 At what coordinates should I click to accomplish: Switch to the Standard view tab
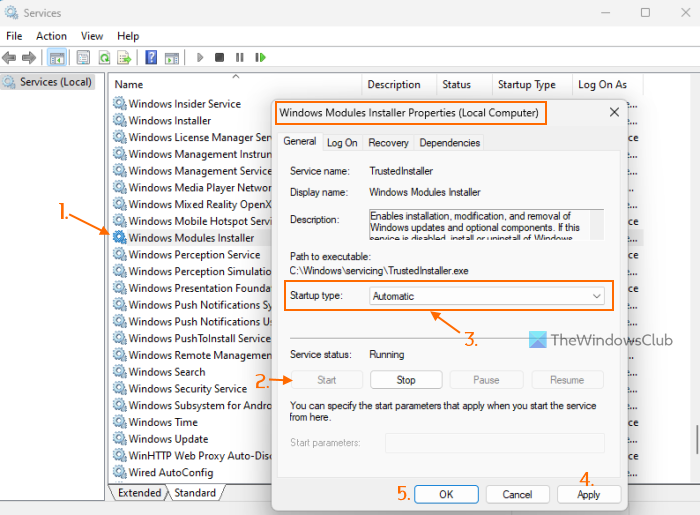pos(195,493)
